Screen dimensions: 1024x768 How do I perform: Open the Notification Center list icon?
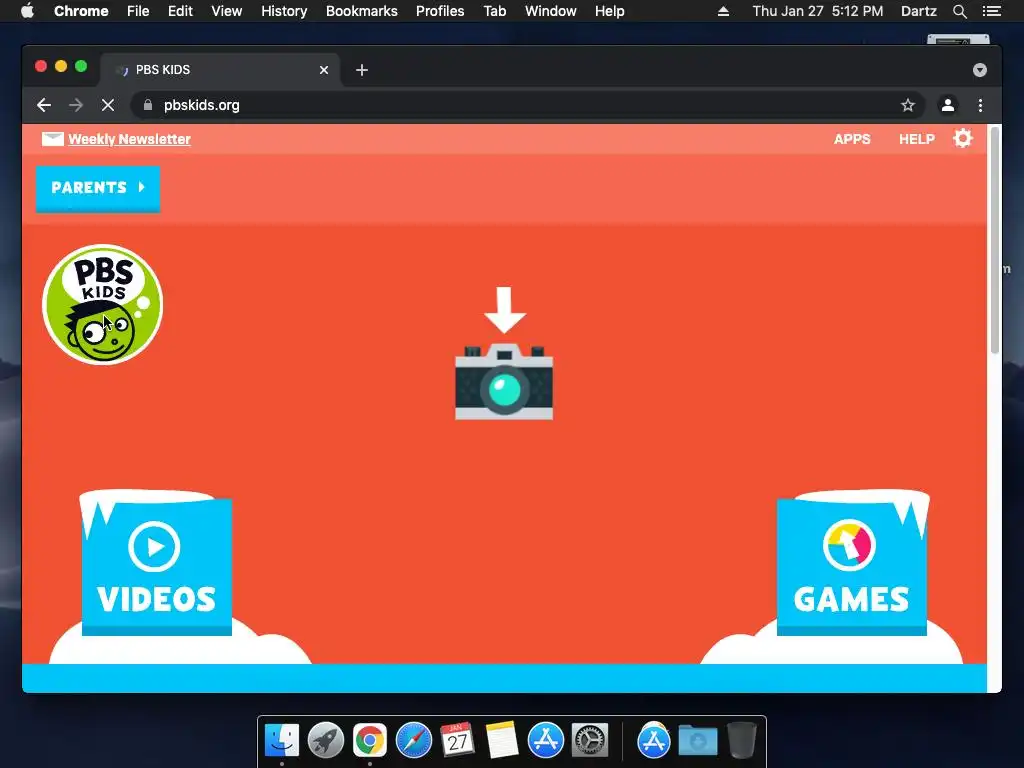[x=991, y=11]
